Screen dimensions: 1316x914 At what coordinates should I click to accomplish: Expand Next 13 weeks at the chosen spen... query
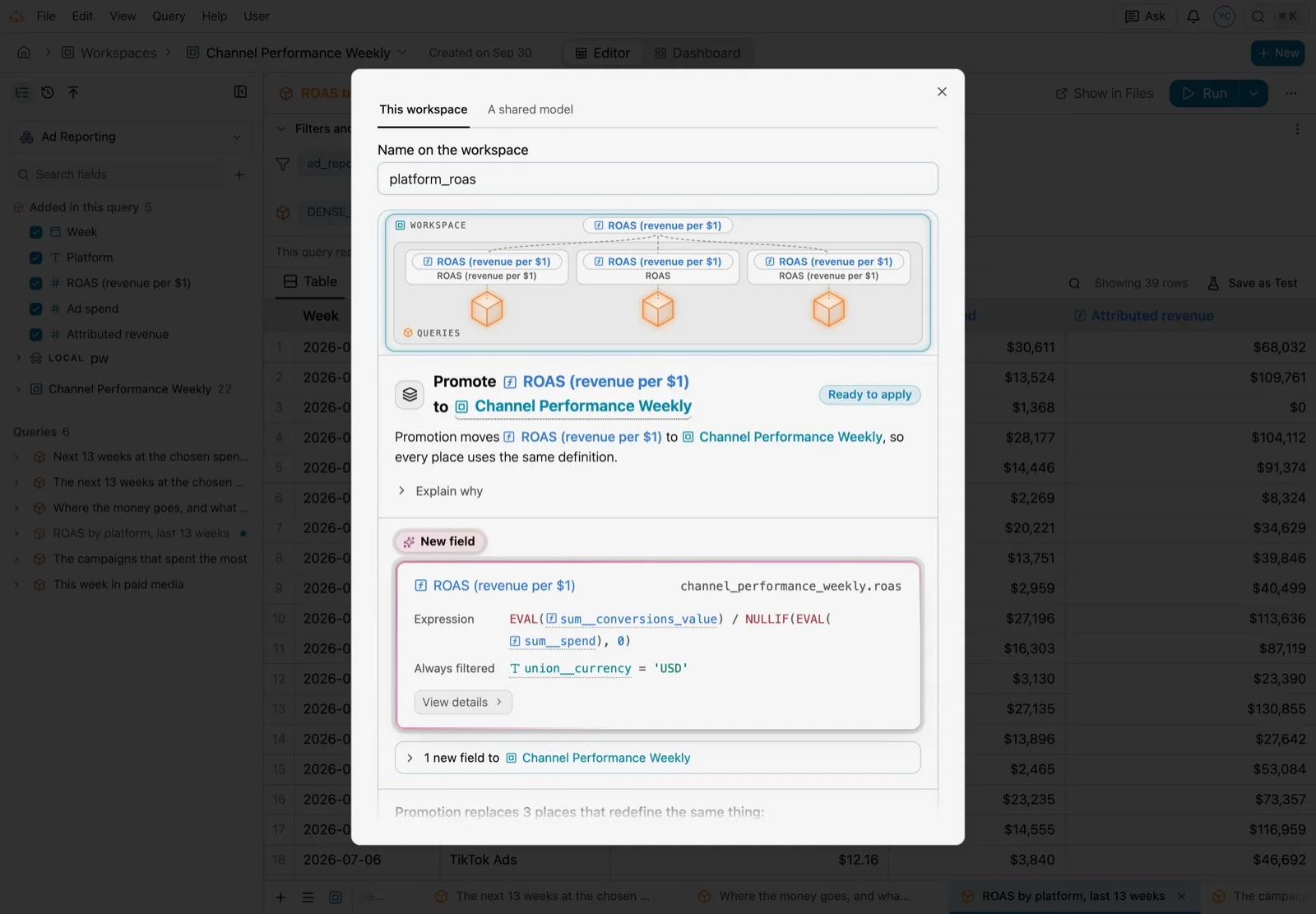pyautogui.click(x=16, y=457)
